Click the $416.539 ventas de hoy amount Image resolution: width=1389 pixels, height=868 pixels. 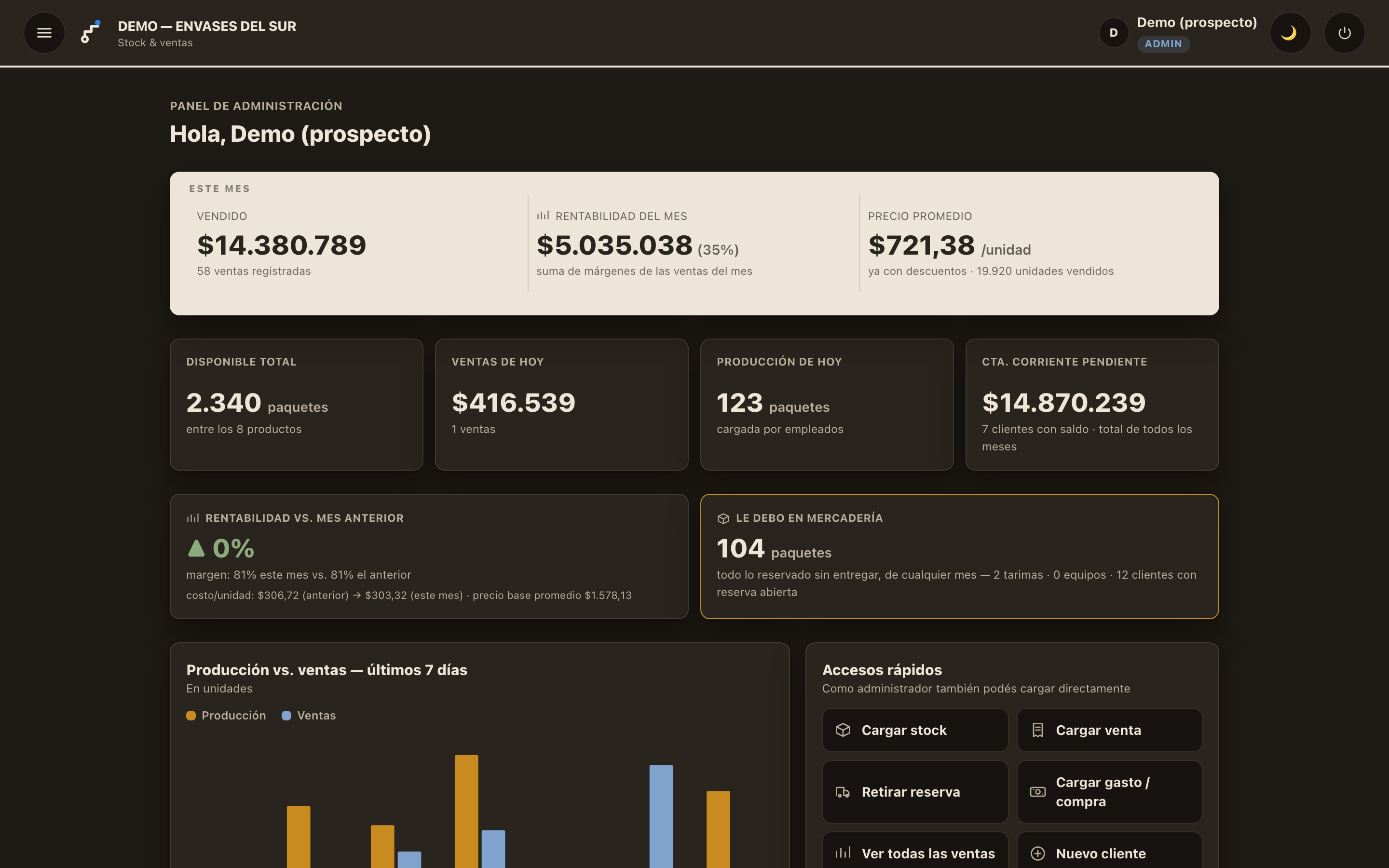513,403
